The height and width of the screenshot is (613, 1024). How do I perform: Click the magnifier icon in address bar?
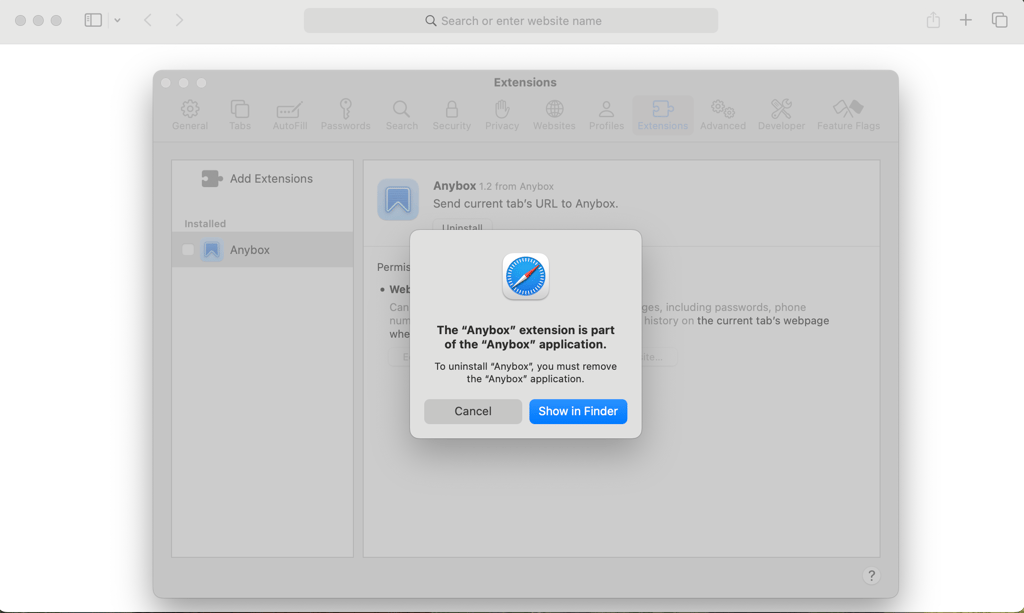point(430,21)
